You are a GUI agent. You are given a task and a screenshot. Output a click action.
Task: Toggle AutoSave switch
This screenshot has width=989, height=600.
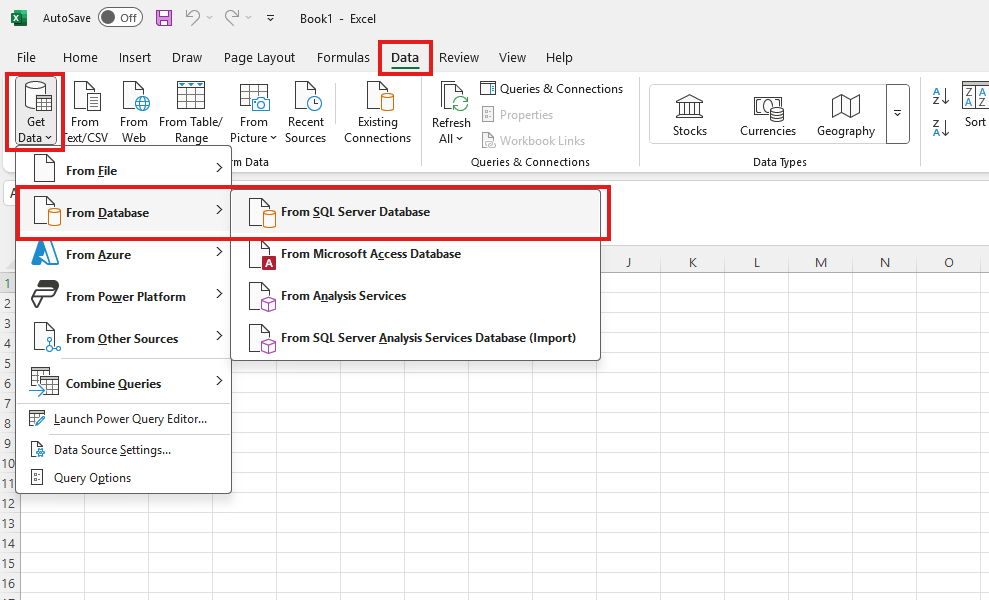point(120,18)
